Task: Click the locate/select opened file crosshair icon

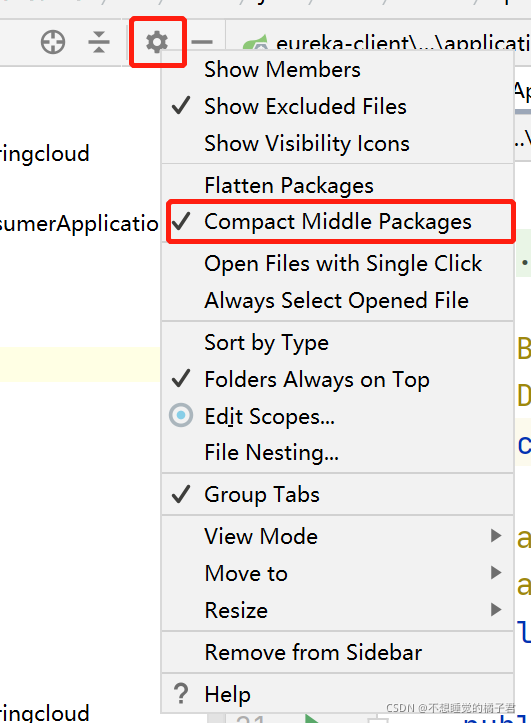Action: tap(53, 42)
